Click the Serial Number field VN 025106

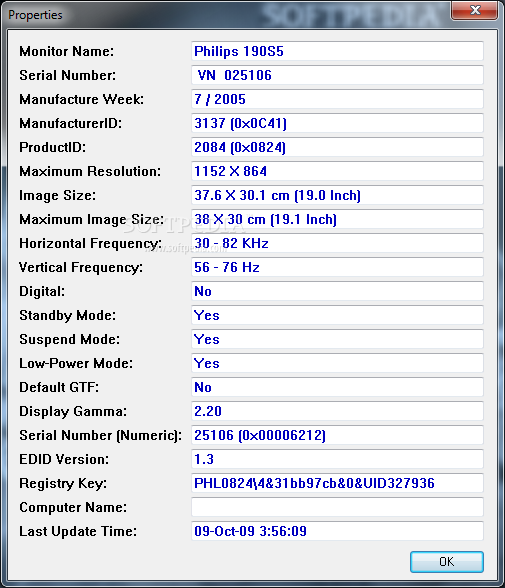(337, 75)
